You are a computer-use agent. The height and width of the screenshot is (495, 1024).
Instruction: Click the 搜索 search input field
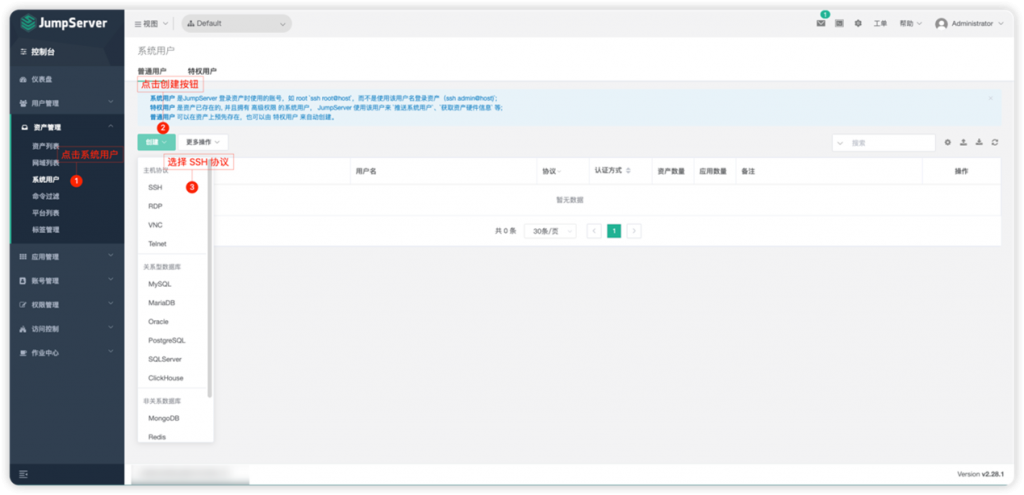891,142
